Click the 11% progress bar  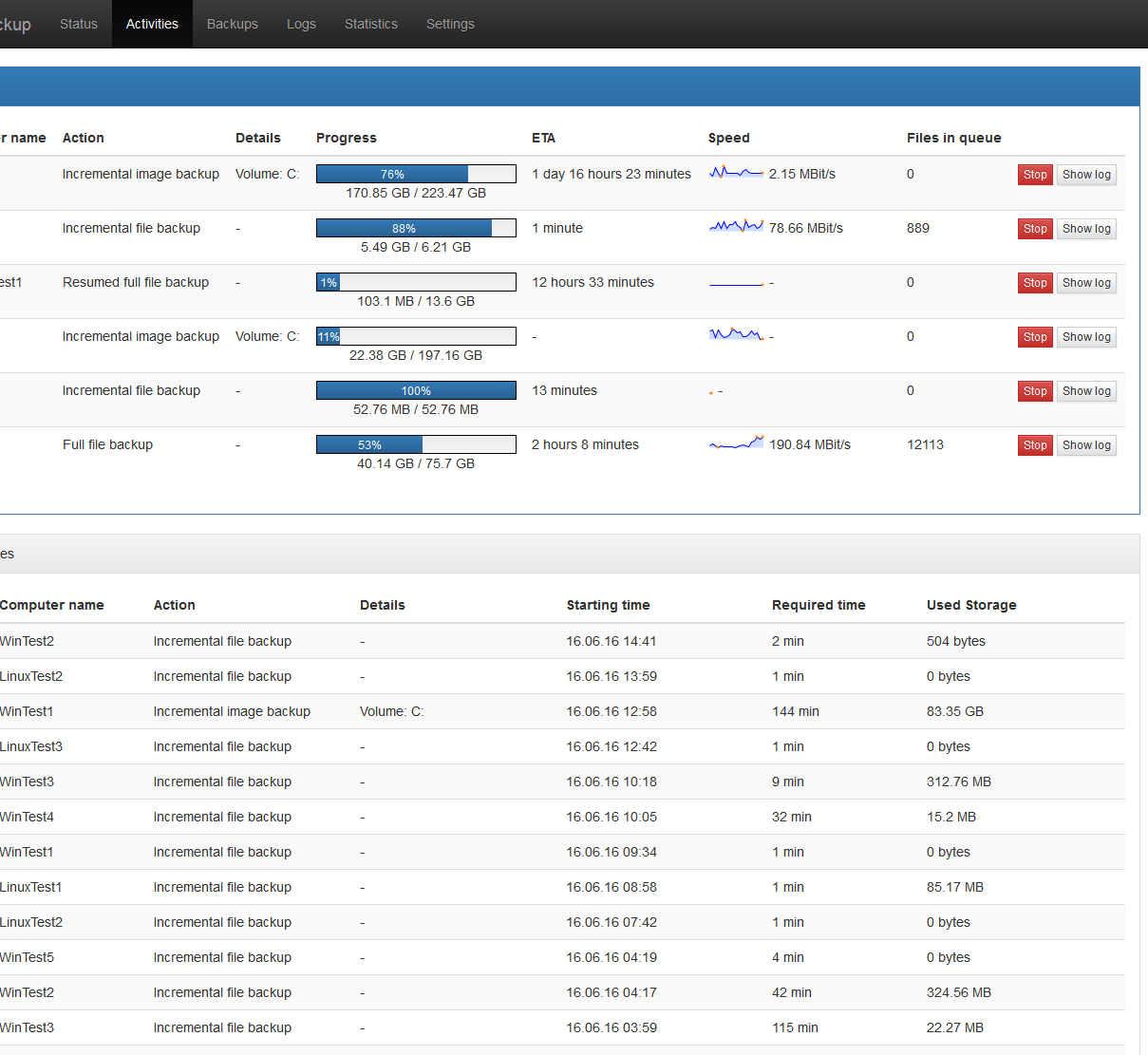click(416, 336)
